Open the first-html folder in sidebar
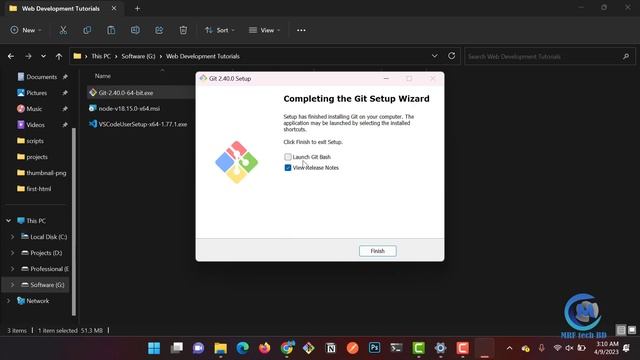This screenshot has width=640, height=360. click(x=39, y=189)
